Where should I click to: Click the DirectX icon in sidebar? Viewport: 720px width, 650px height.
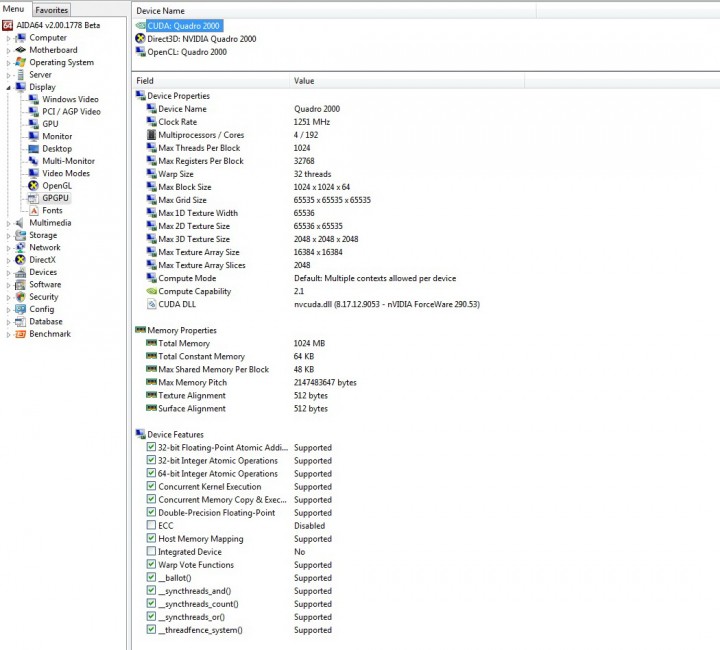pyautogui.click(x=21, y=260)
